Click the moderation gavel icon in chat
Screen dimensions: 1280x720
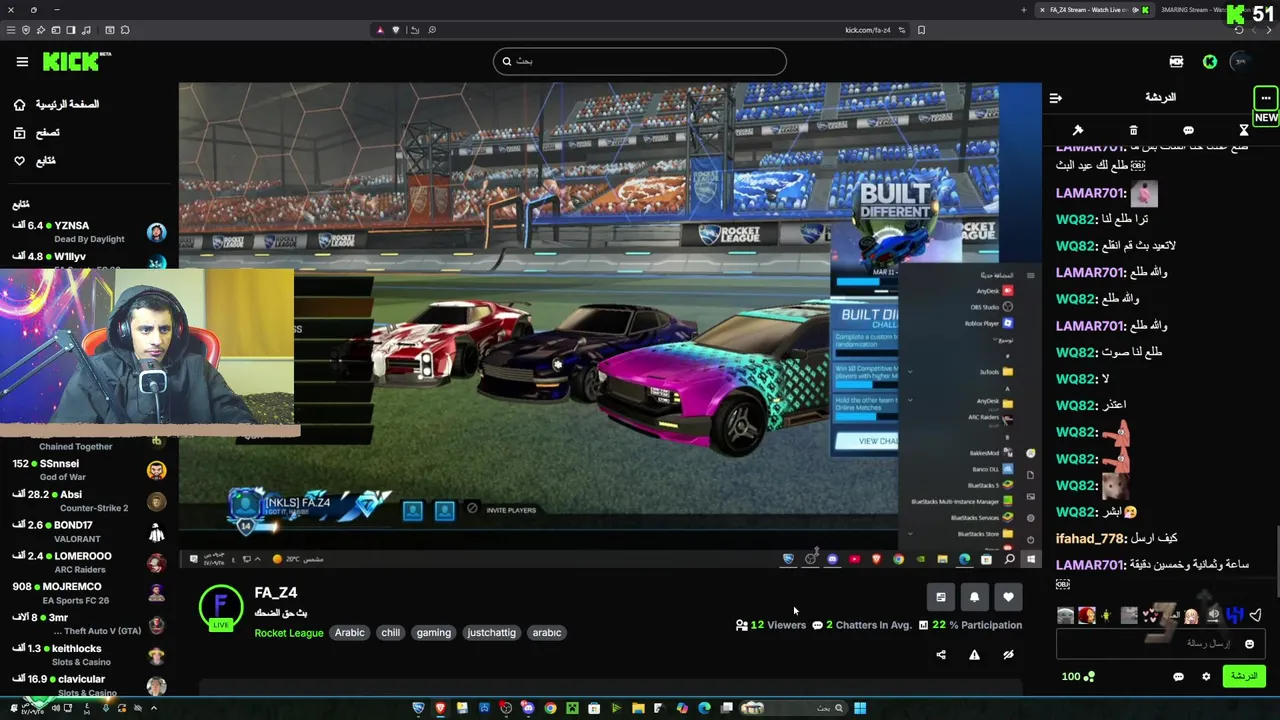pyautogui.click(x=1078, y=130)
